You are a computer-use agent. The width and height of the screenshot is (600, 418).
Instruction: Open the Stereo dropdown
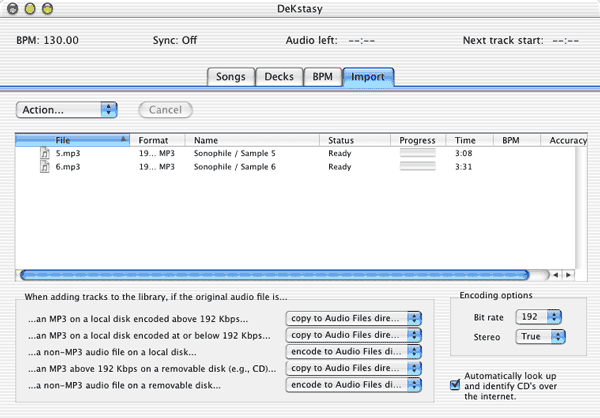[540, 336]
